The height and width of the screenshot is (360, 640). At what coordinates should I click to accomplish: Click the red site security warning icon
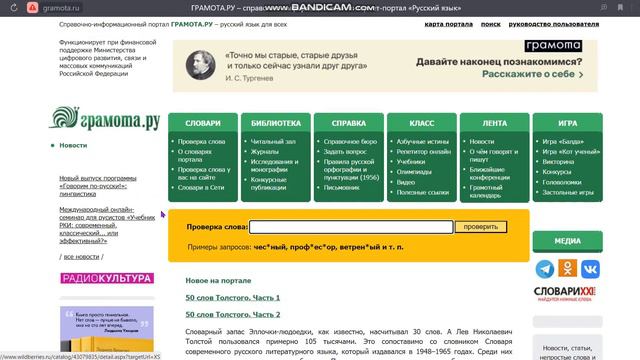tap(32, 7)
